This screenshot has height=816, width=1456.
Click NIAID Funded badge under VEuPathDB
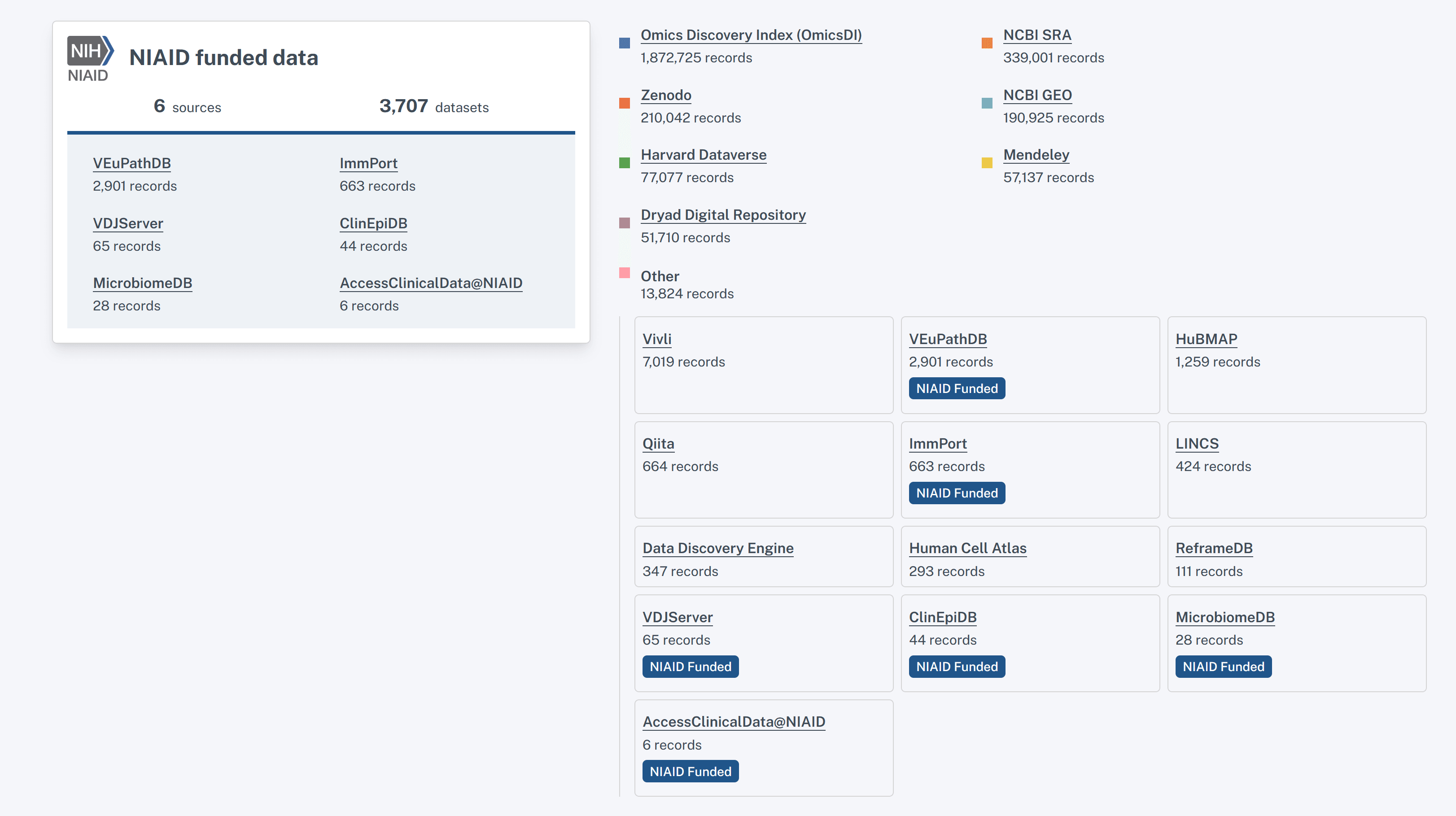(x=957, y=388)
